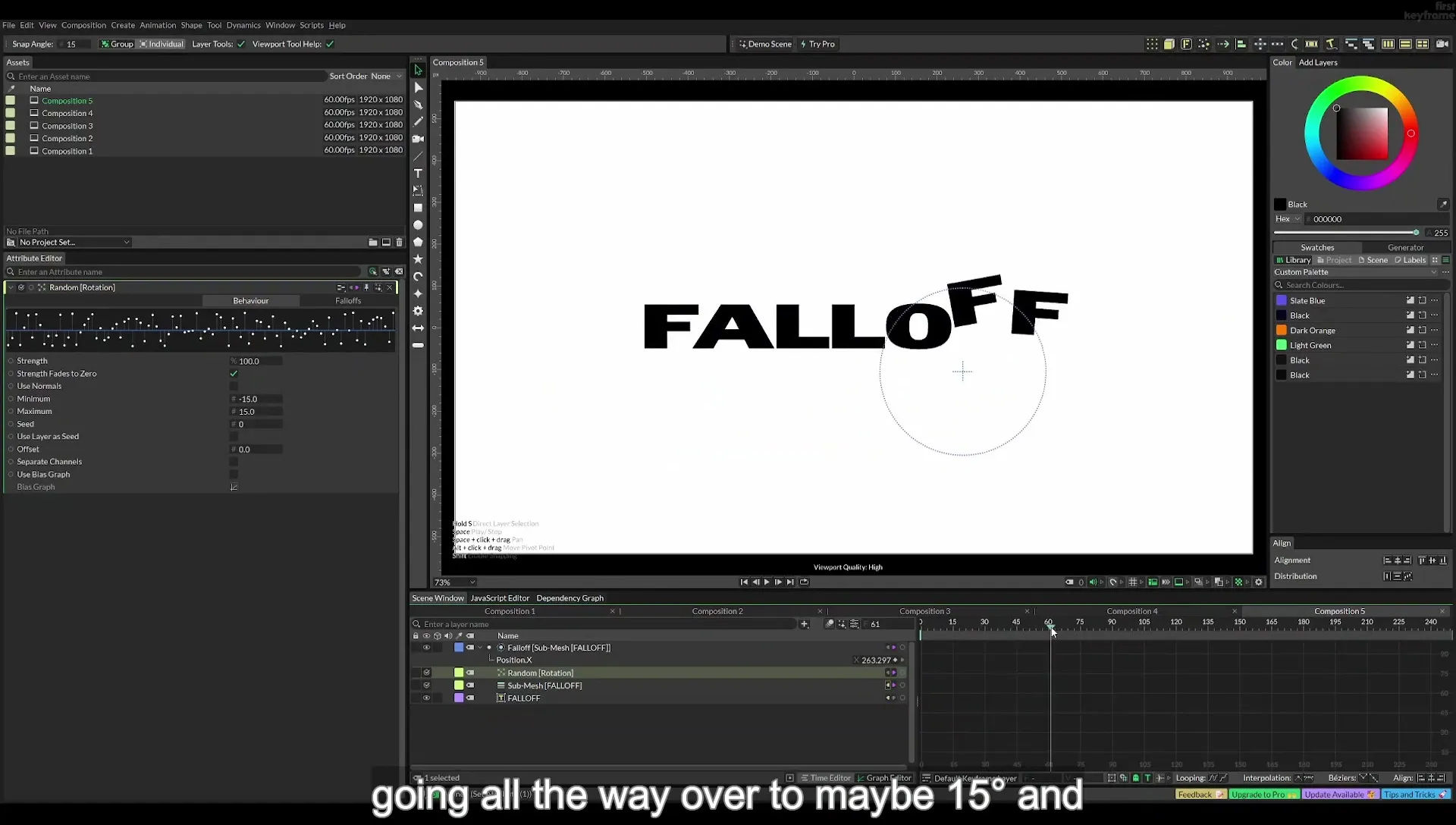Click the play button below viewport
The width and height of the screenshot is (1456, 825).
click(x=767, y=582)
